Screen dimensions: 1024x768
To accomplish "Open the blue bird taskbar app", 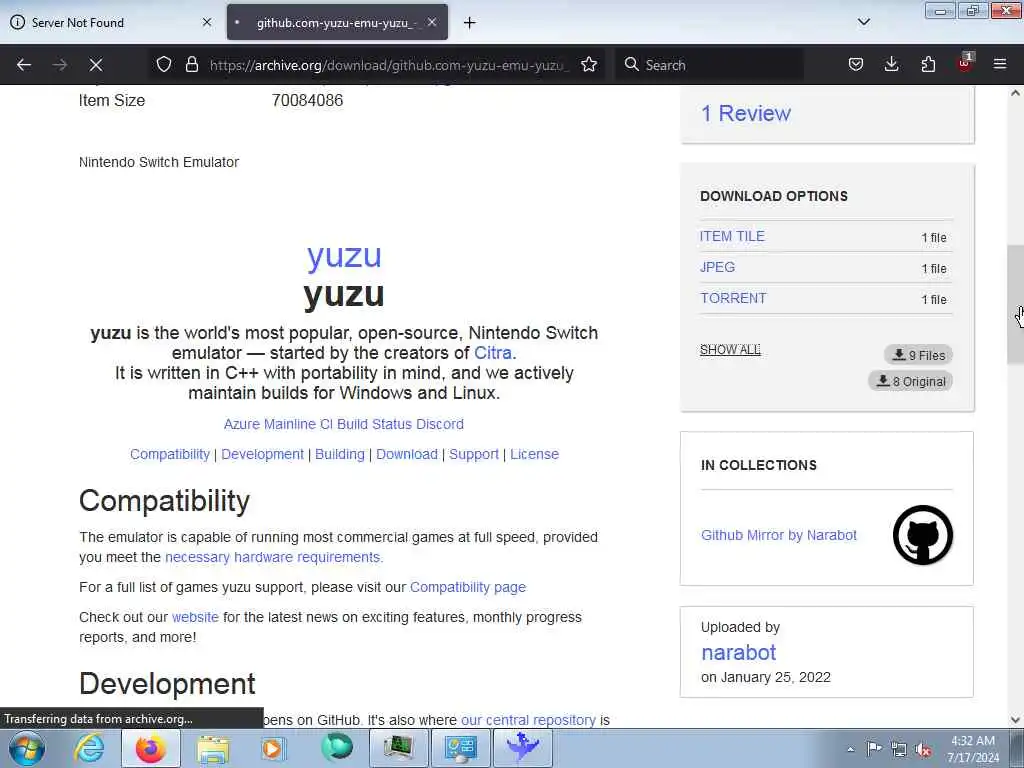I will pos(522,748).
